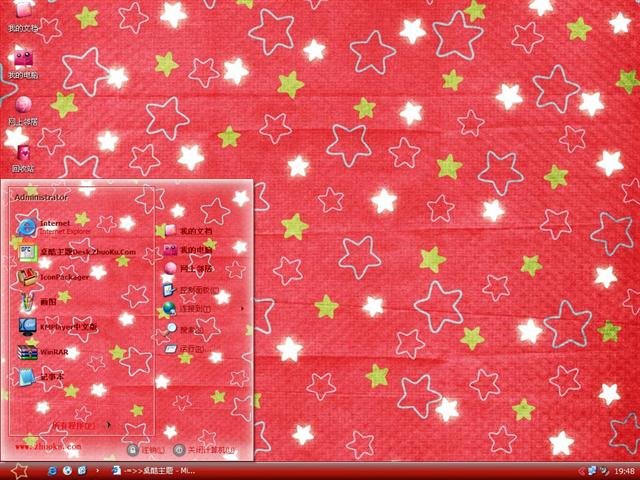Viewport: 640px width, 480px height.
Task: Launch the 桌酷主题 DeskZhuoKu.Com entry
Action: click(76, 252)
